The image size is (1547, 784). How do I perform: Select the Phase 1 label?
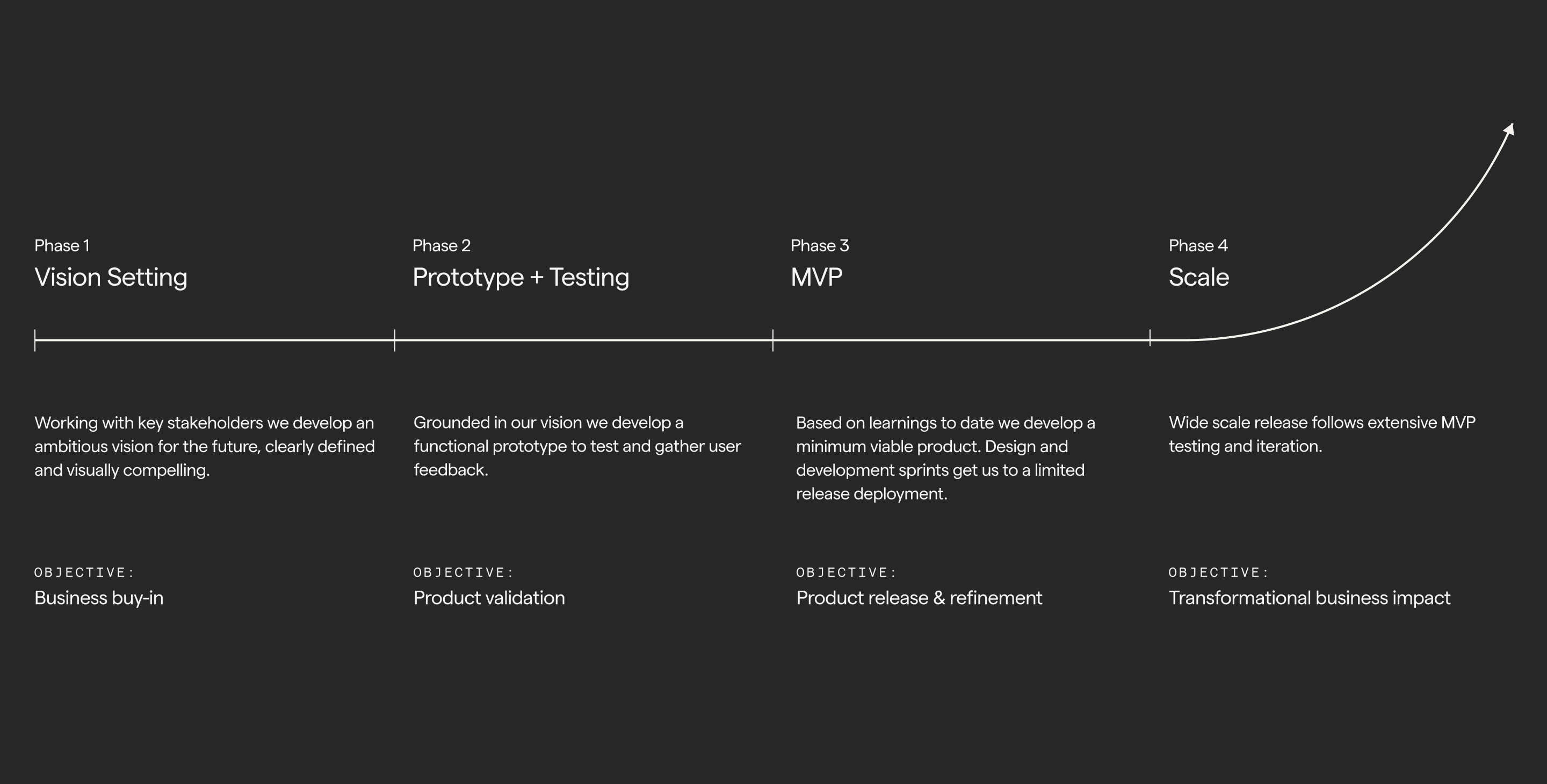pos(62,246)
